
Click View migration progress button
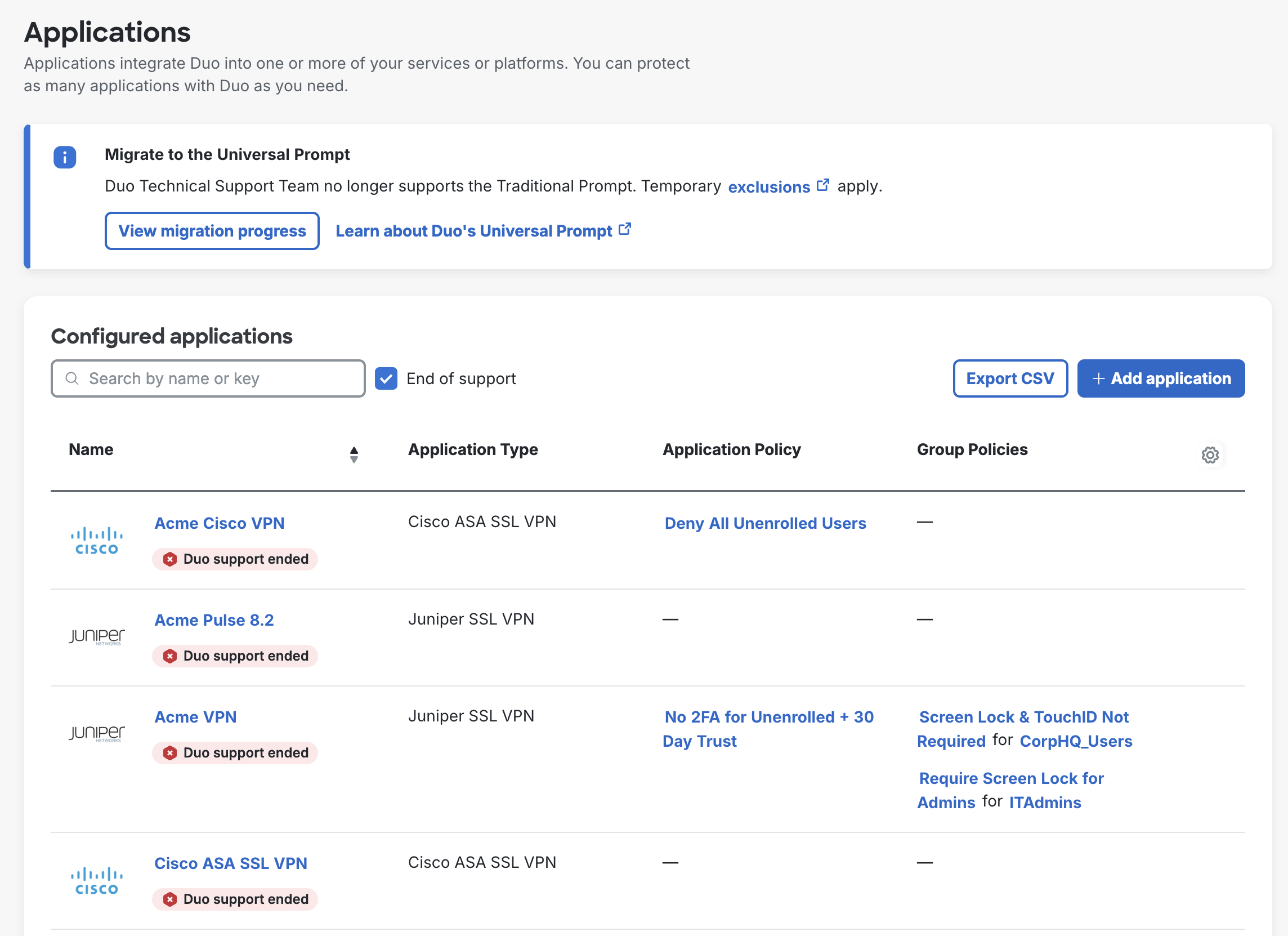[212, 231]
